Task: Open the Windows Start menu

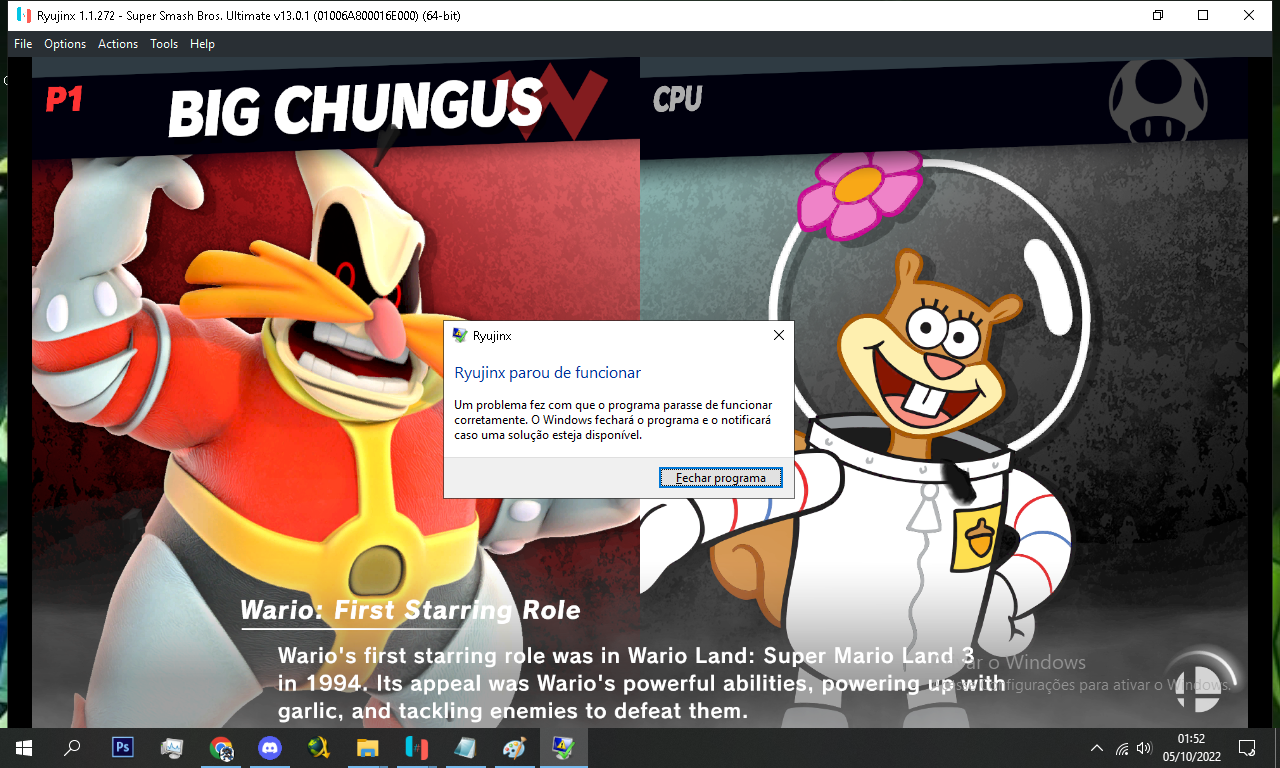Action: (24, 748)
